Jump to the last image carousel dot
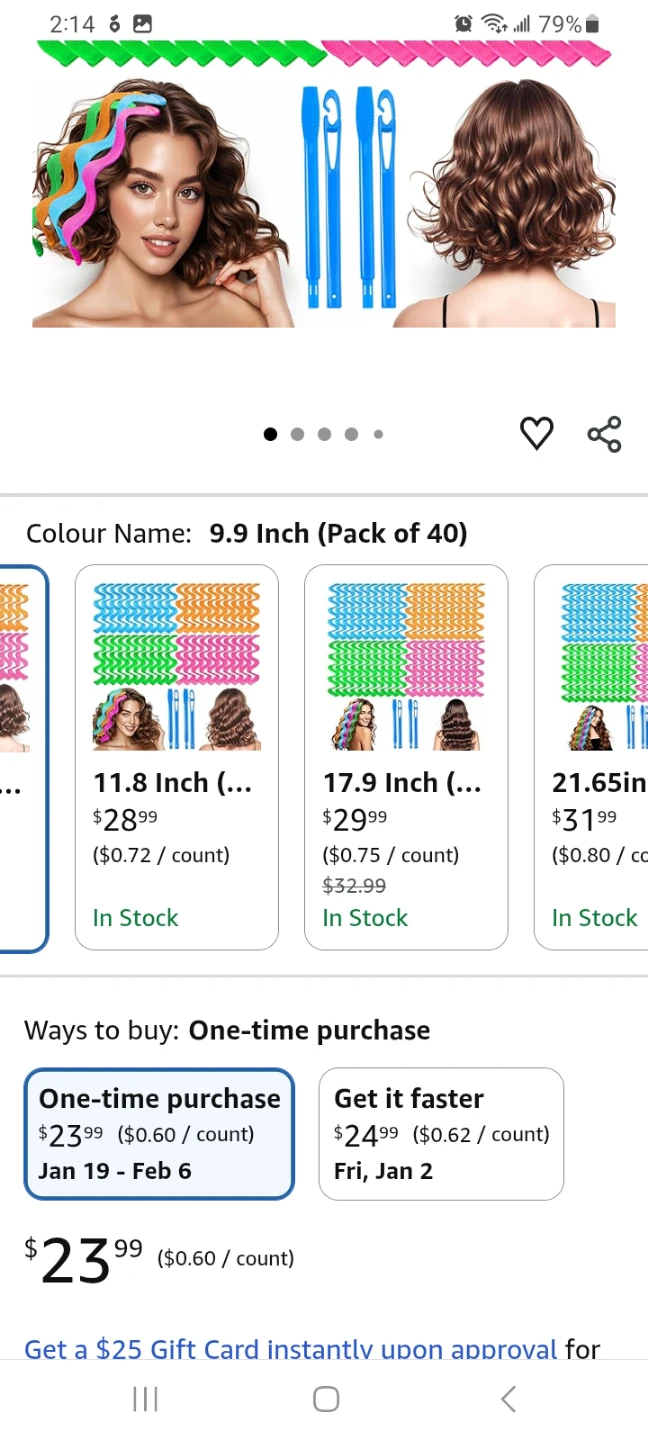Viewport: 648px width, 1440px height. [x=378, y=434]
